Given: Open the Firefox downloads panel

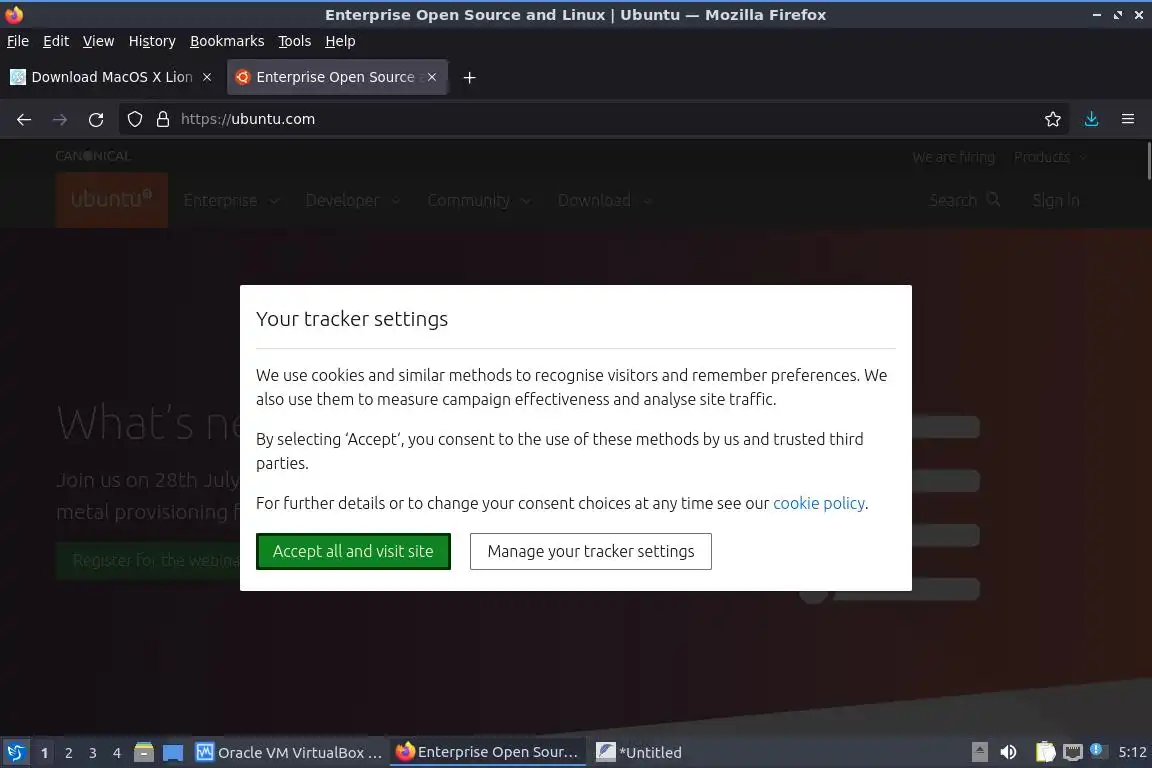Looking at the screenshot, I should point(1091,119).
